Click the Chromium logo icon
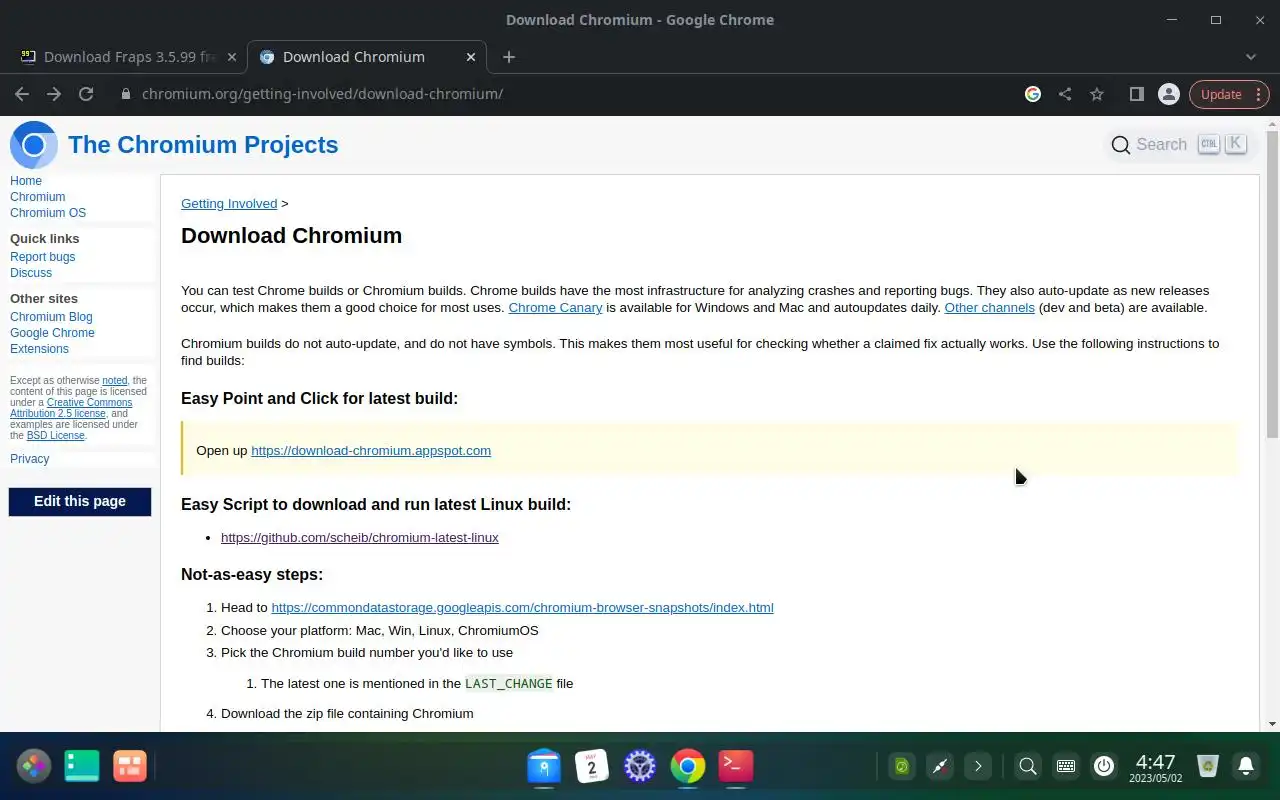The width and height of the screenshot is (1280, 800). coord(34,145)
